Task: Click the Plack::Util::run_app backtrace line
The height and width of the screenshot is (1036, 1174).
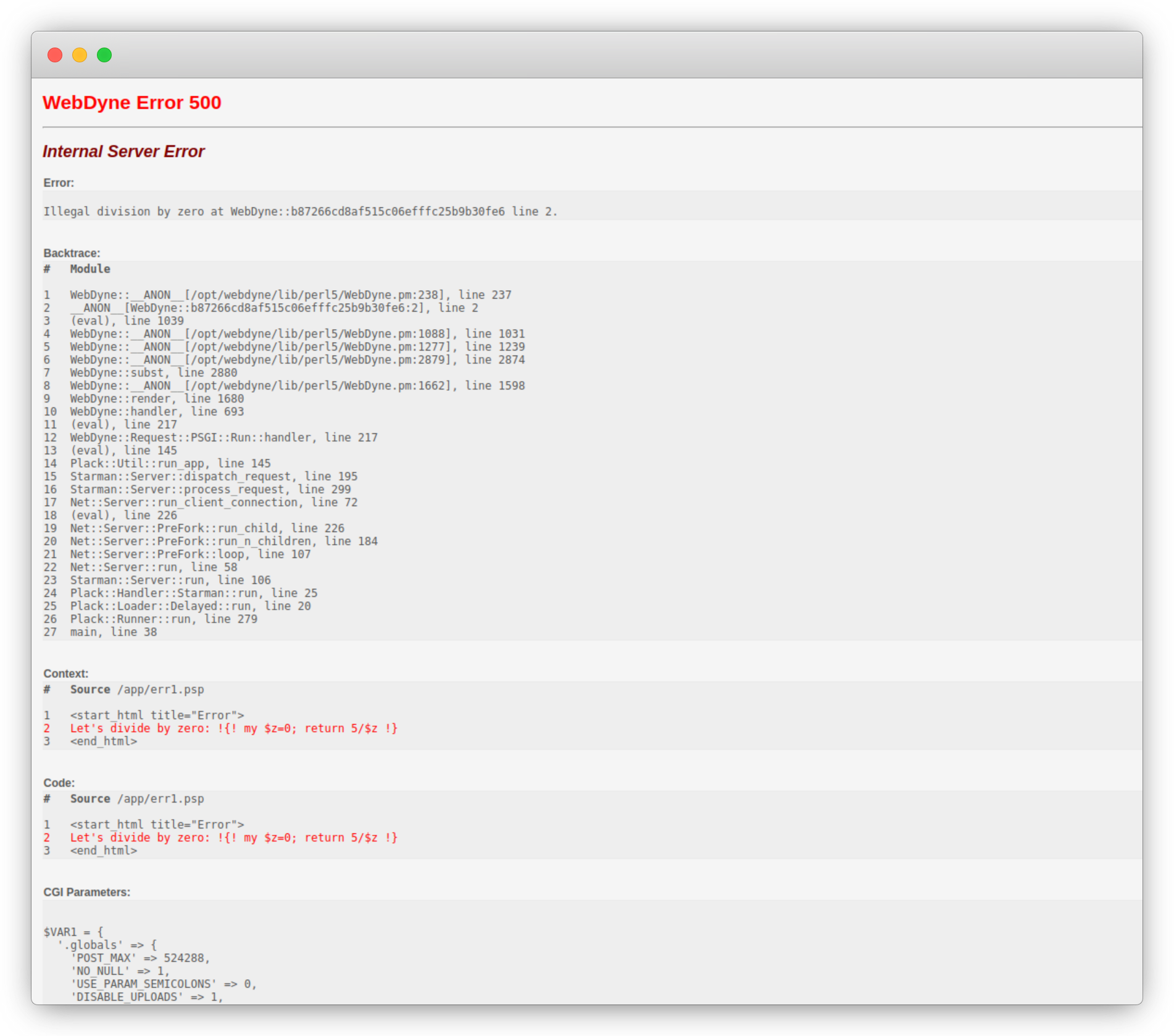Action: [x=170, y=464]
